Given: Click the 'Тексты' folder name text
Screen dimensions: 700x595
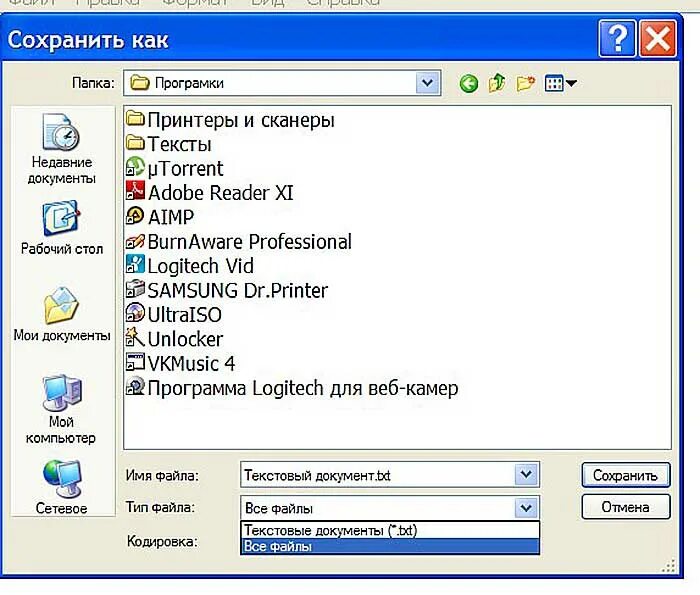Looking at the screenshot, I should 179,144.
